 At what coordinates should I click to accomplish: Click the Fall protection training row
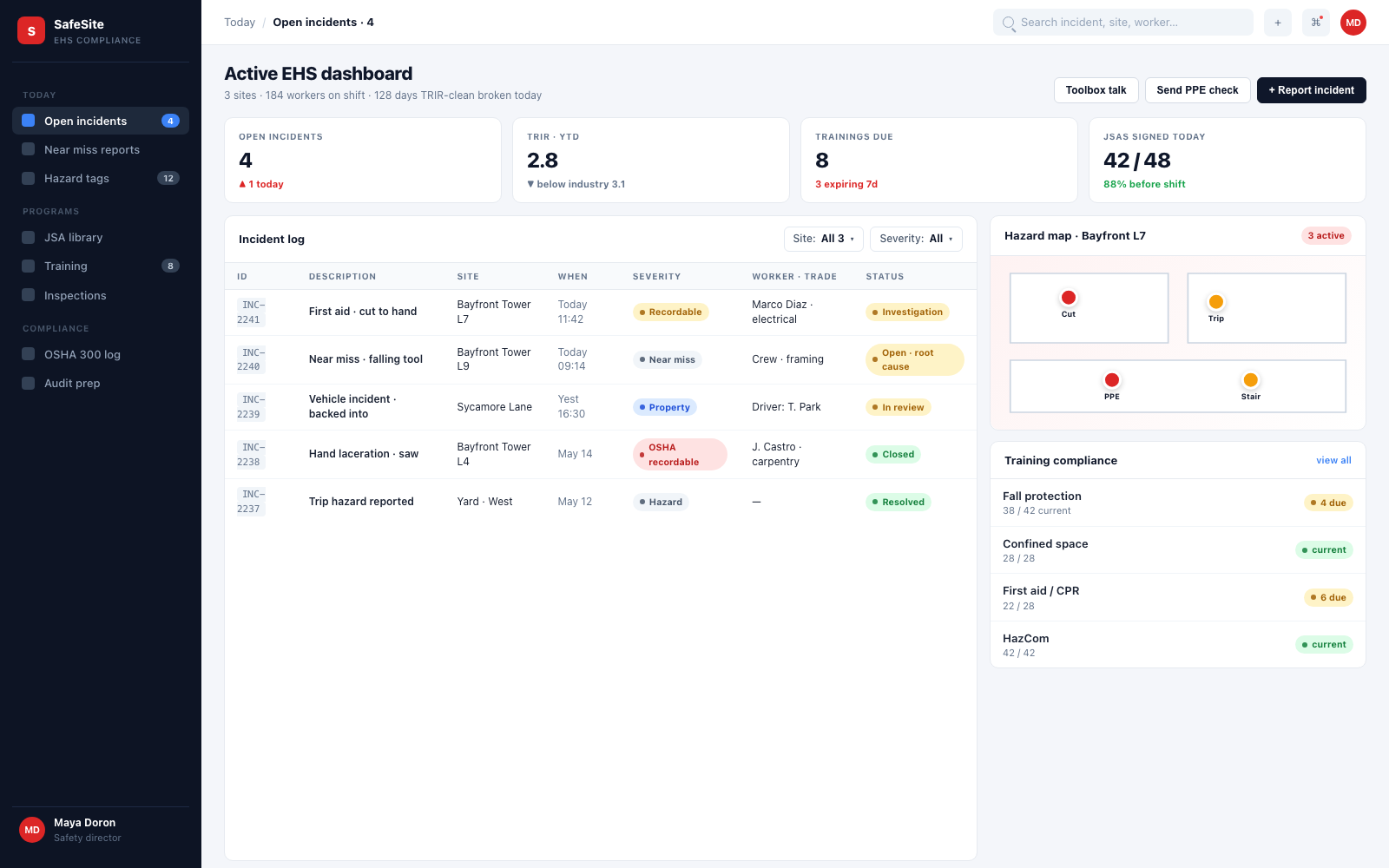pyautogui.click(x=1178, y=503)
